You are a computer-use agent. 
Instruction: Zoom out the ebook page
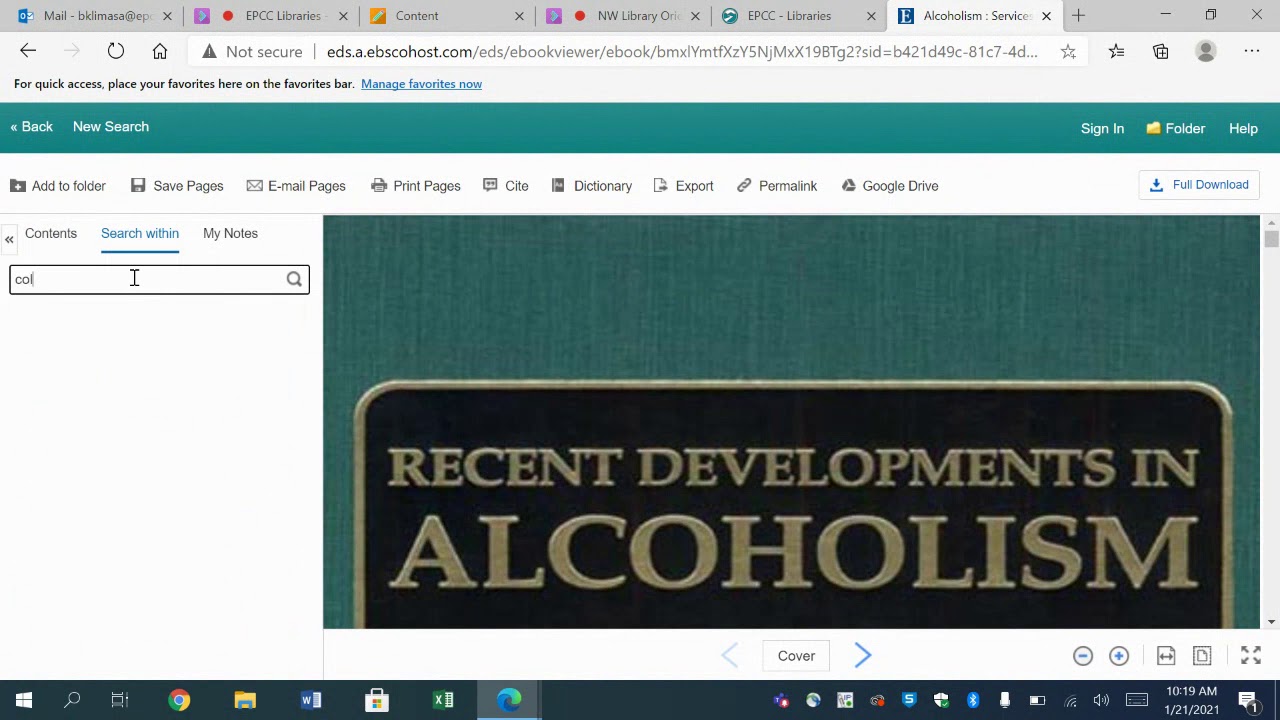pos(1083,656)
